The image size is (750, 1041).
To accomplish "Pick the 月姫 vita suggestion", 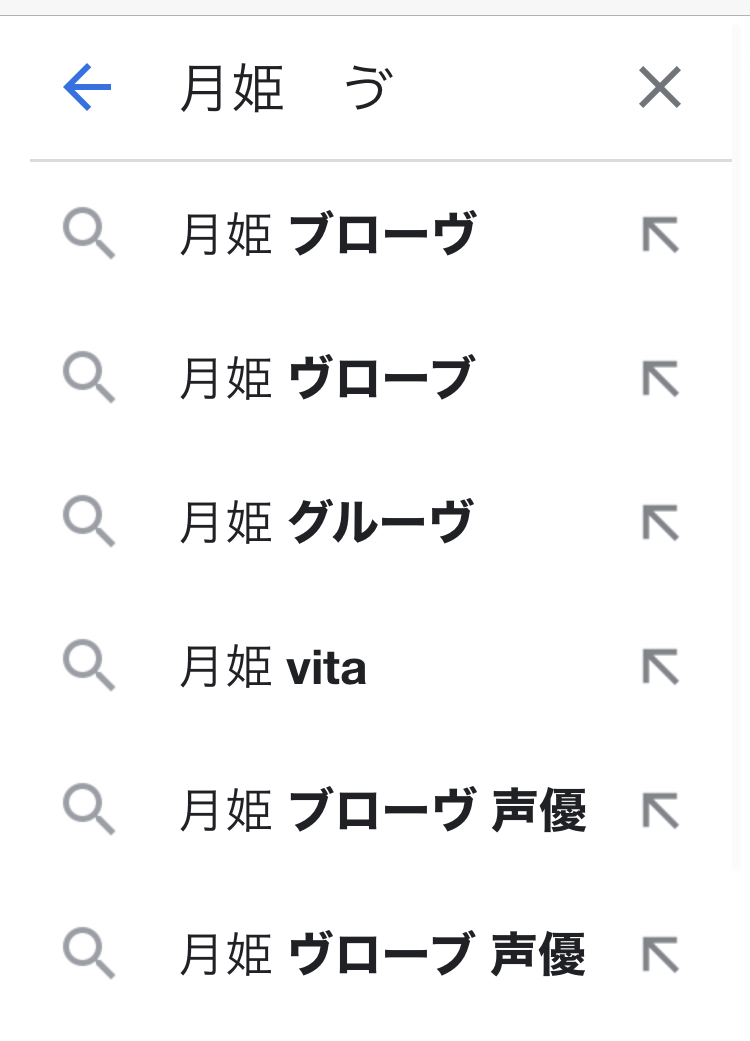I will click(273, 667).
